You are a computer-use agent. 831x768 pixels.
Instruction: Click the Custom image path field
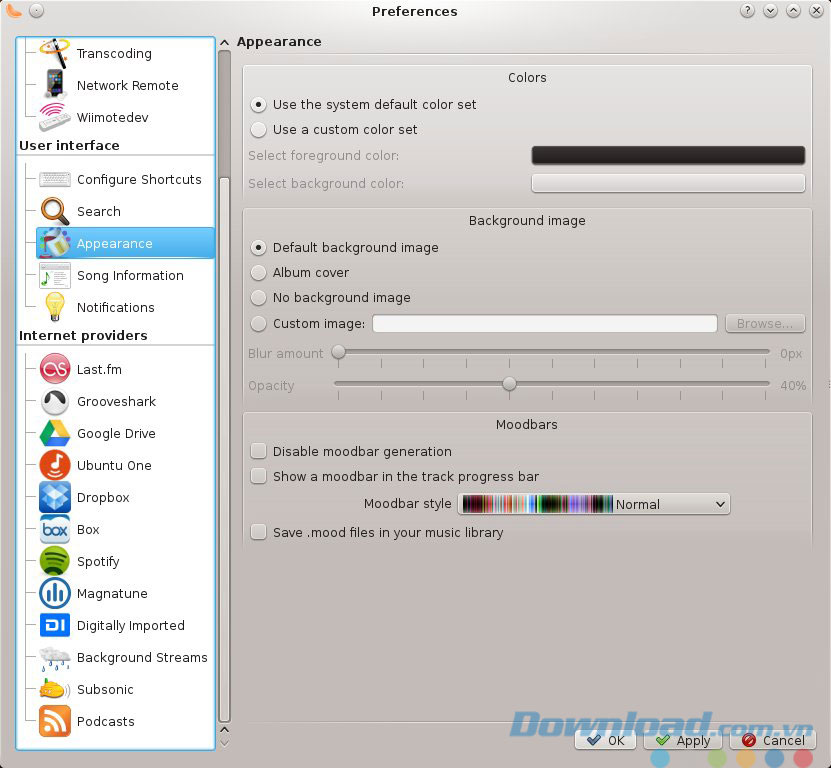click(x=544, y=324)
